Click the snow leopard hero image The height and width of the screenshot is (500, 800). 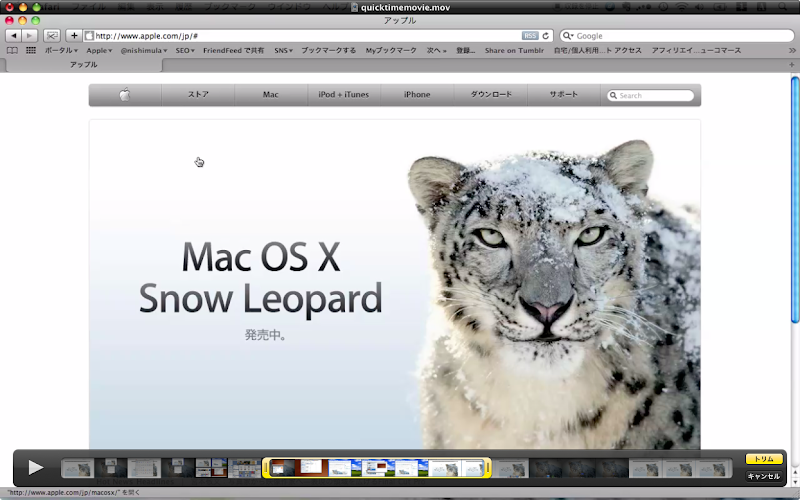(554, 293)
